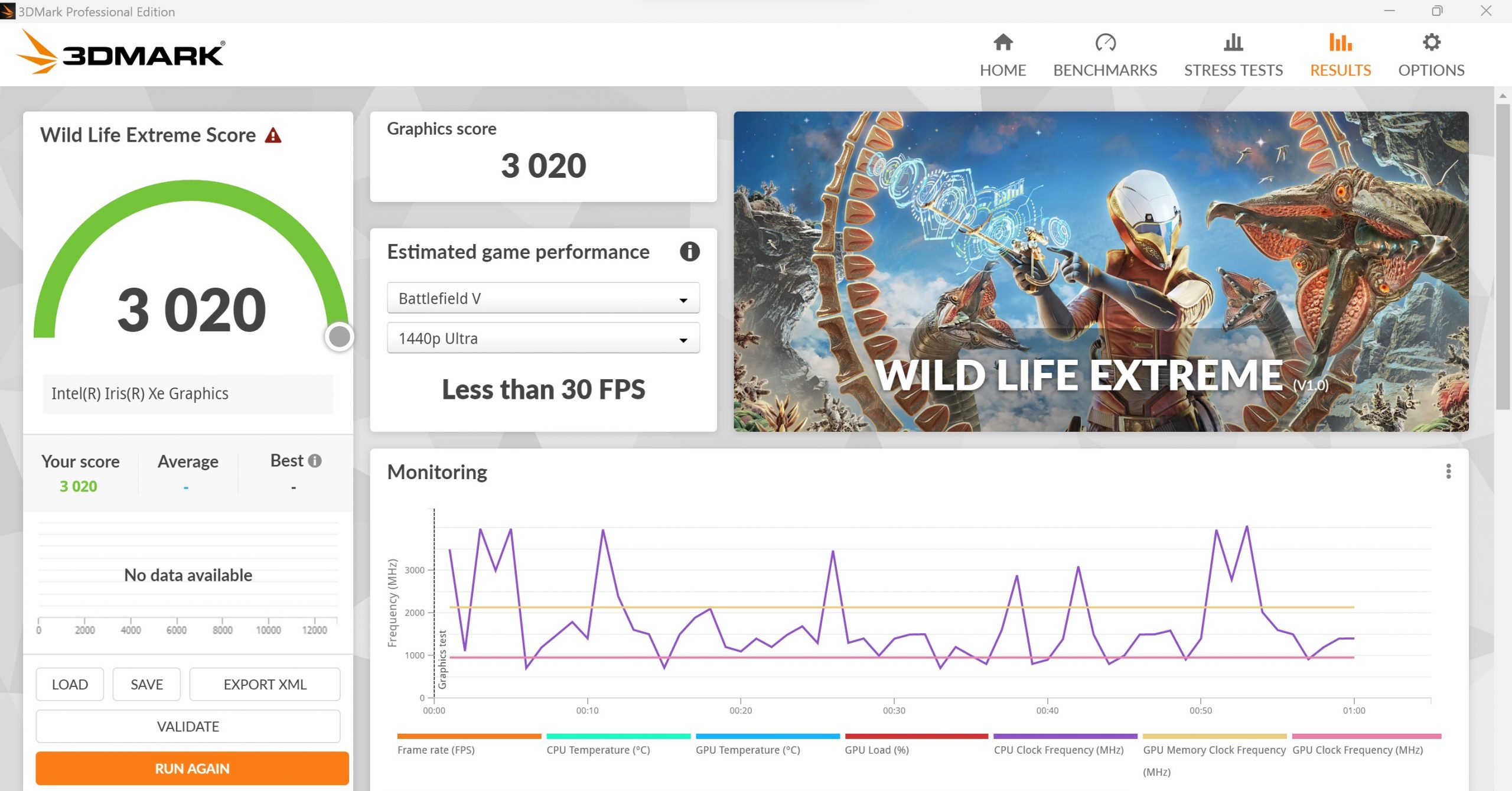Click the Your score 3 020 value
This screenshot has height=791, width=1512.
click(x=79, y=486)
